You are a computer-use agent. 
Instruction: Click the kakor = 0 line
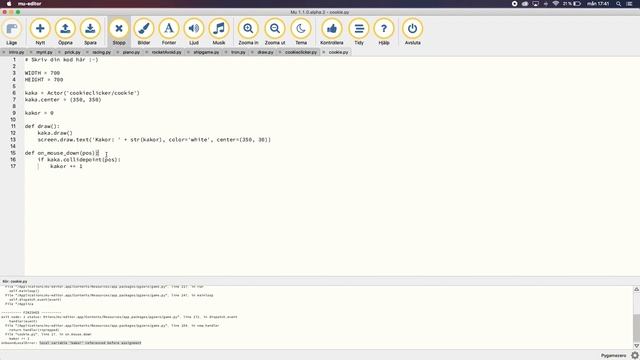coord(39,113)
